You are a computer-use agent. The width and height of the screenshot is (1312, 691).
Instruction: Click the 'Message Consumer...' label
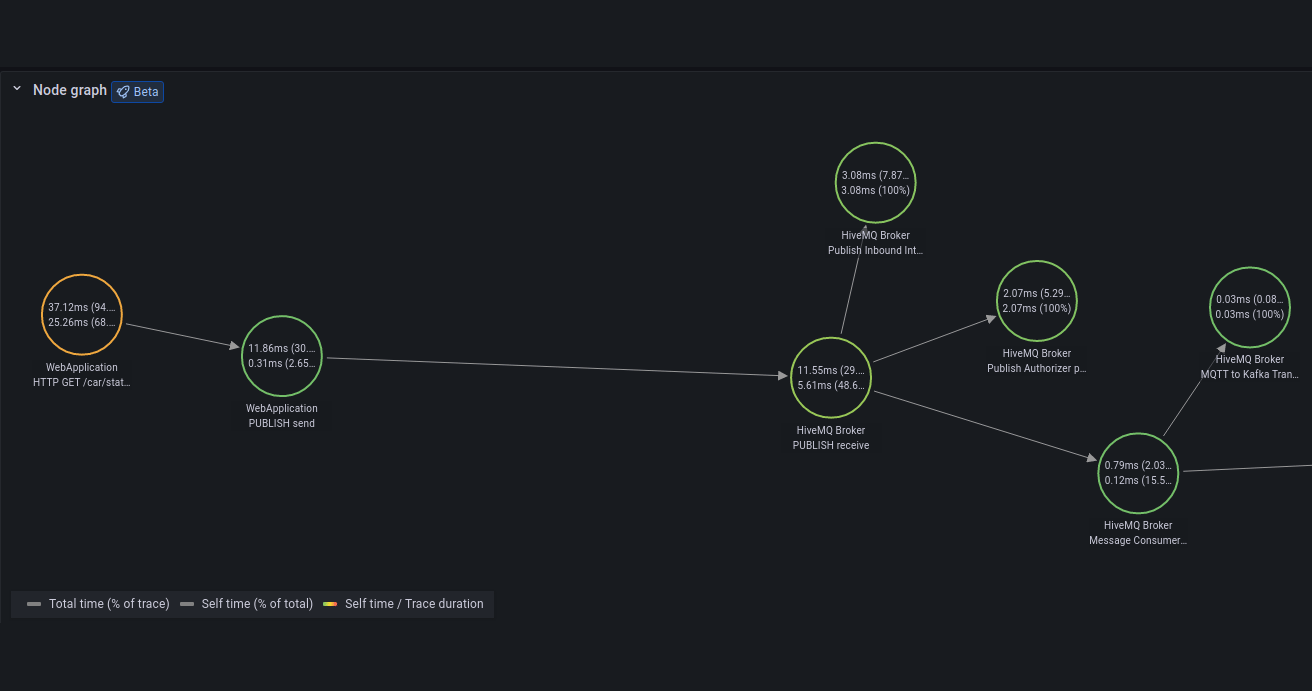coord(1138,540)
